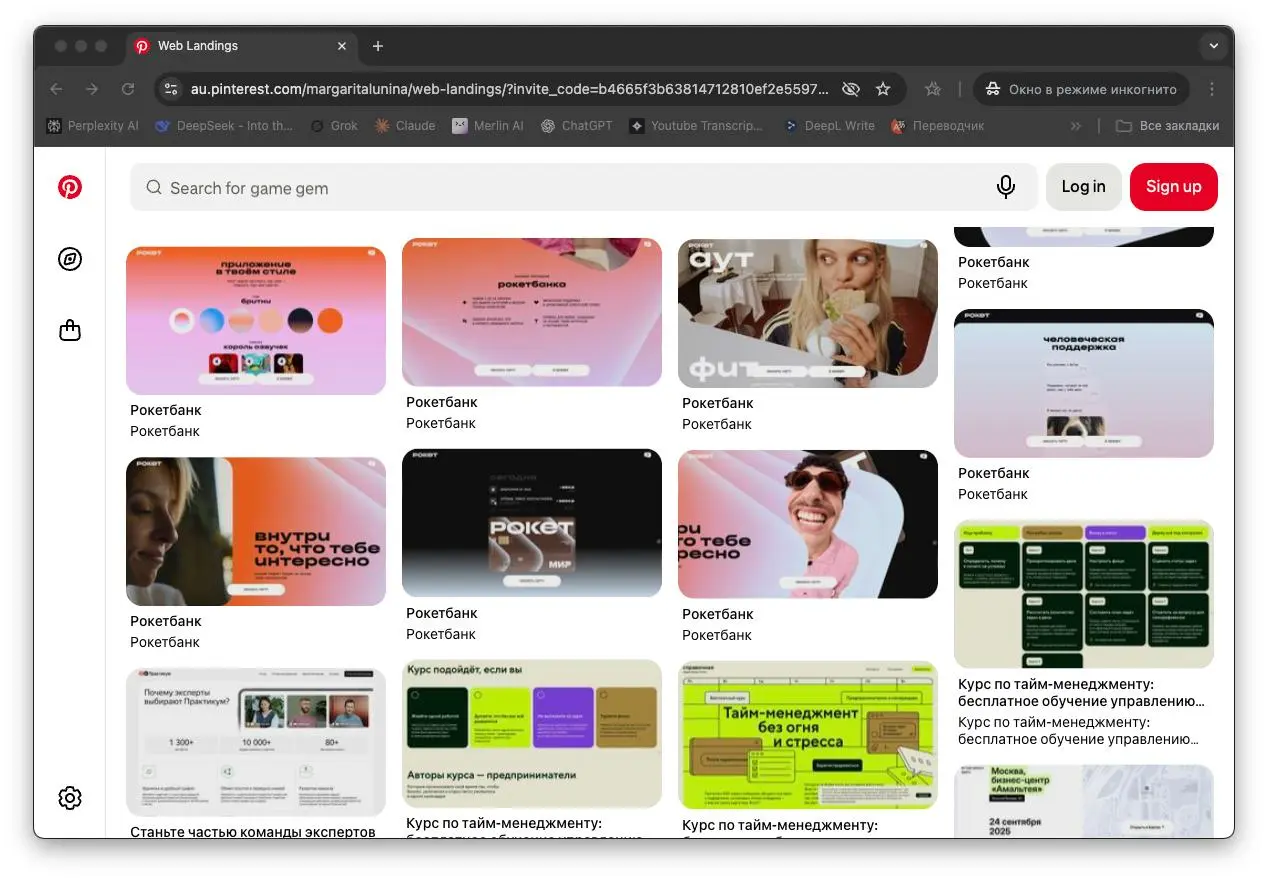This screenshot has height=880, width=1268.
Task: Click the Log in button
Action: pos(1083,187)
